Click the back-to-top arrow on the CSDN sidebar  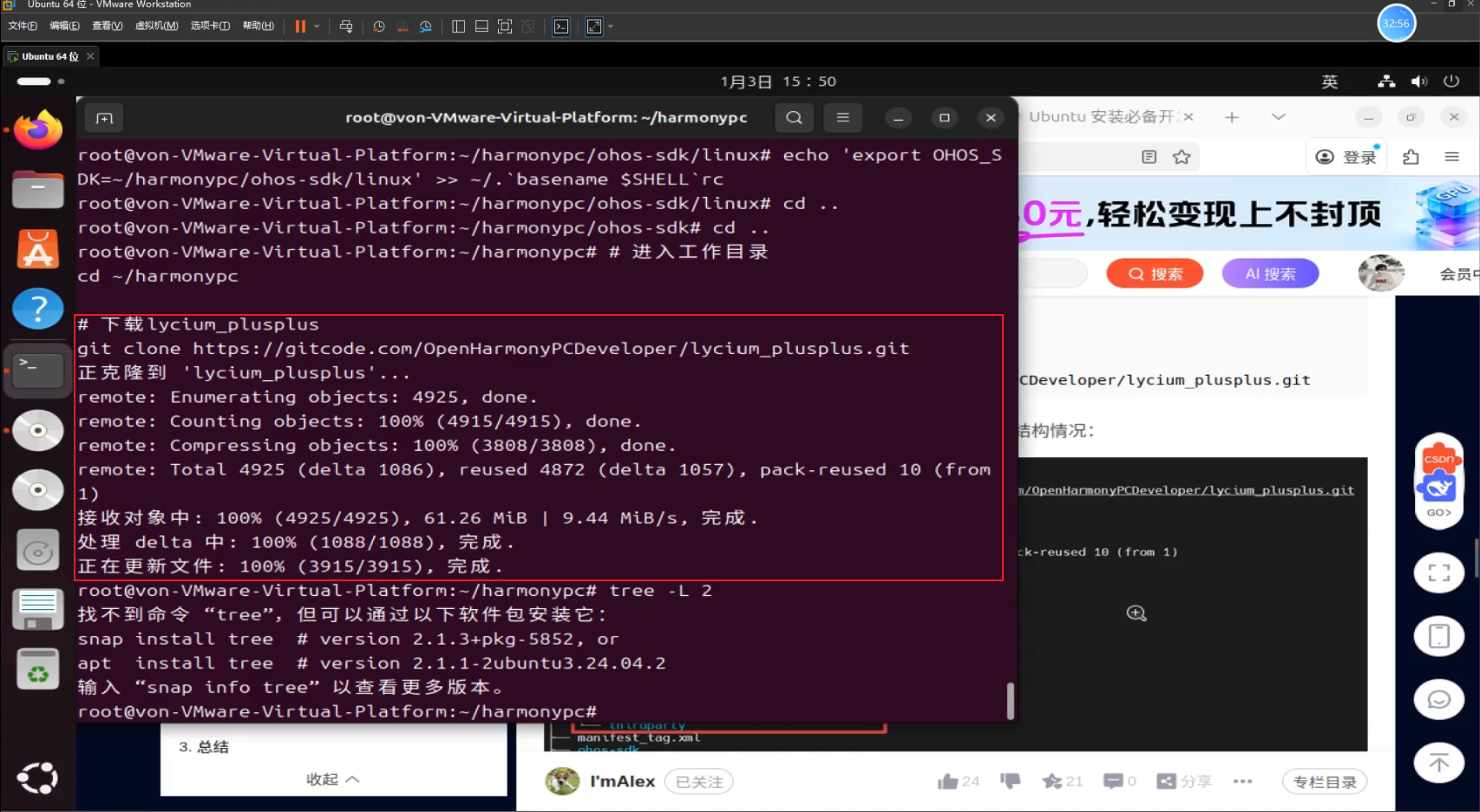[x=1438, y=763]
